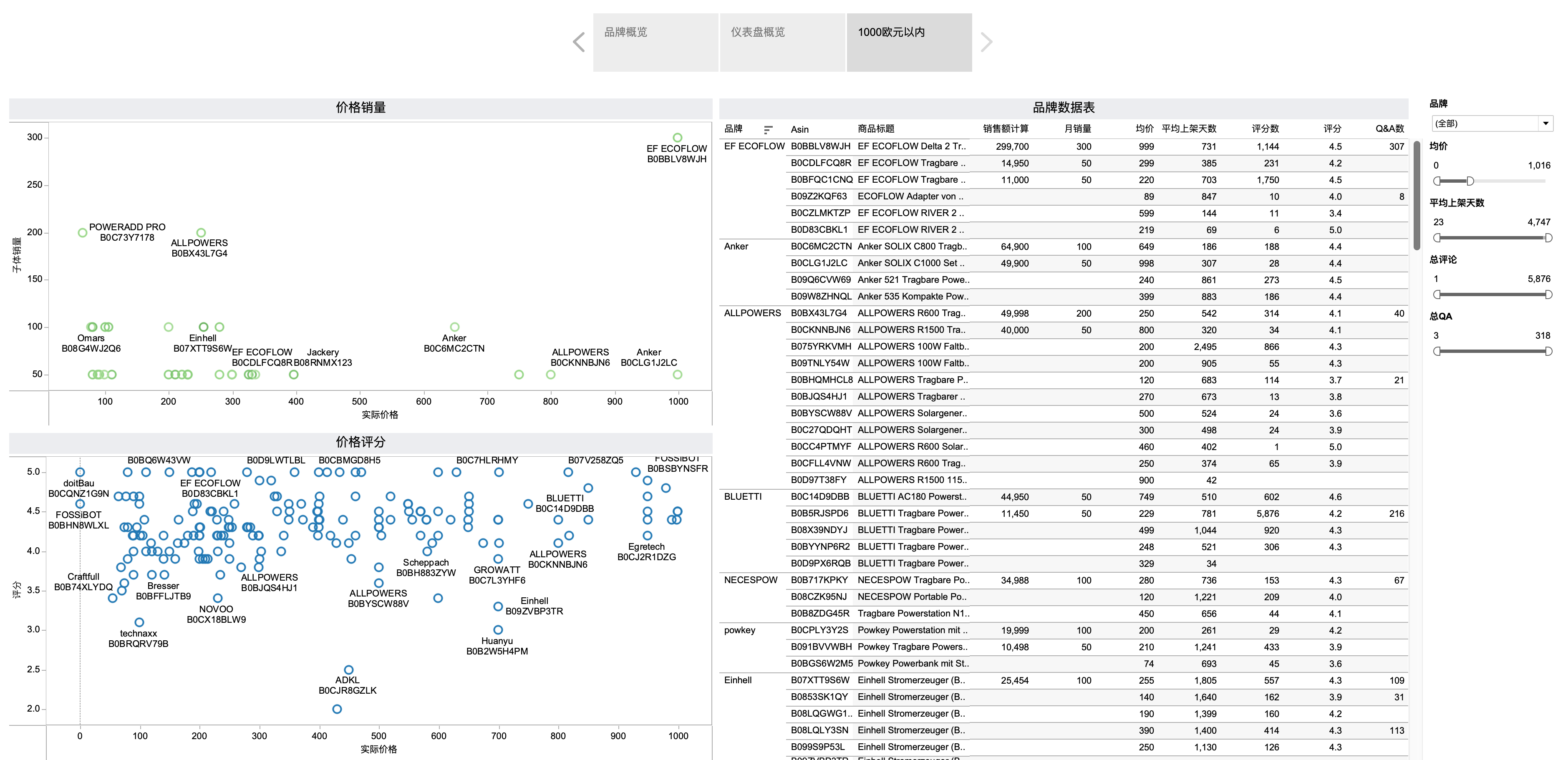Click the Huanyu B0B2W5H4PM rating point
Image resolution: width=1568 pixels, height=760 pixels.
tap(498, 630)
